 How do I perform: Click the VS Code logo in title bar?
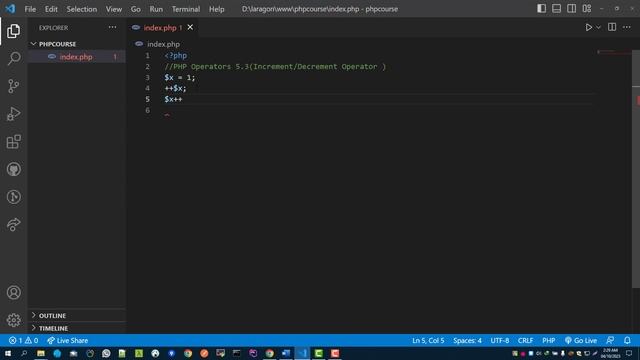click(x=10, y=9)
